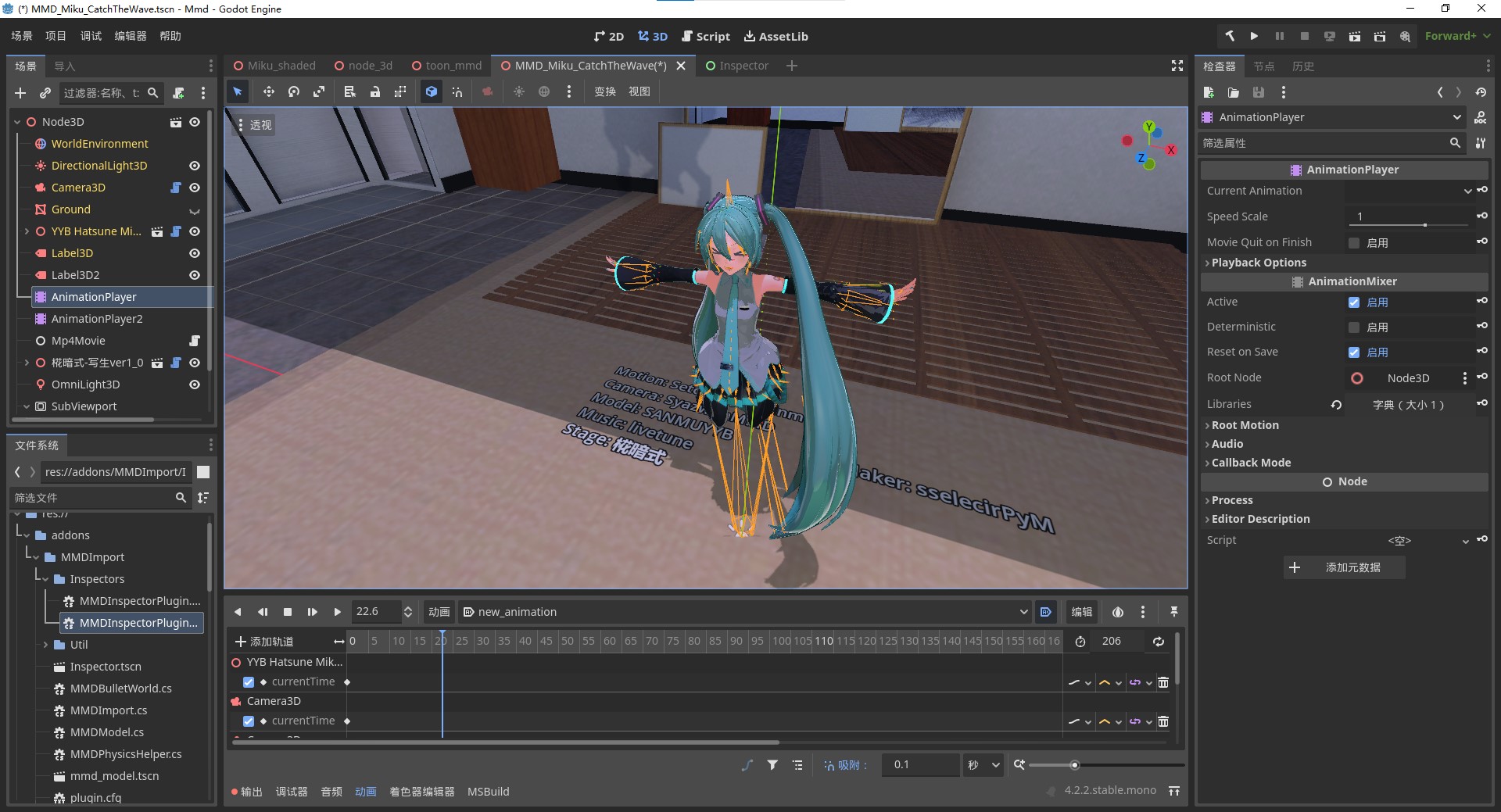The image size is (1501, 812).
Task: Play animation forward from current position
Action: click(x=337, y=612)
